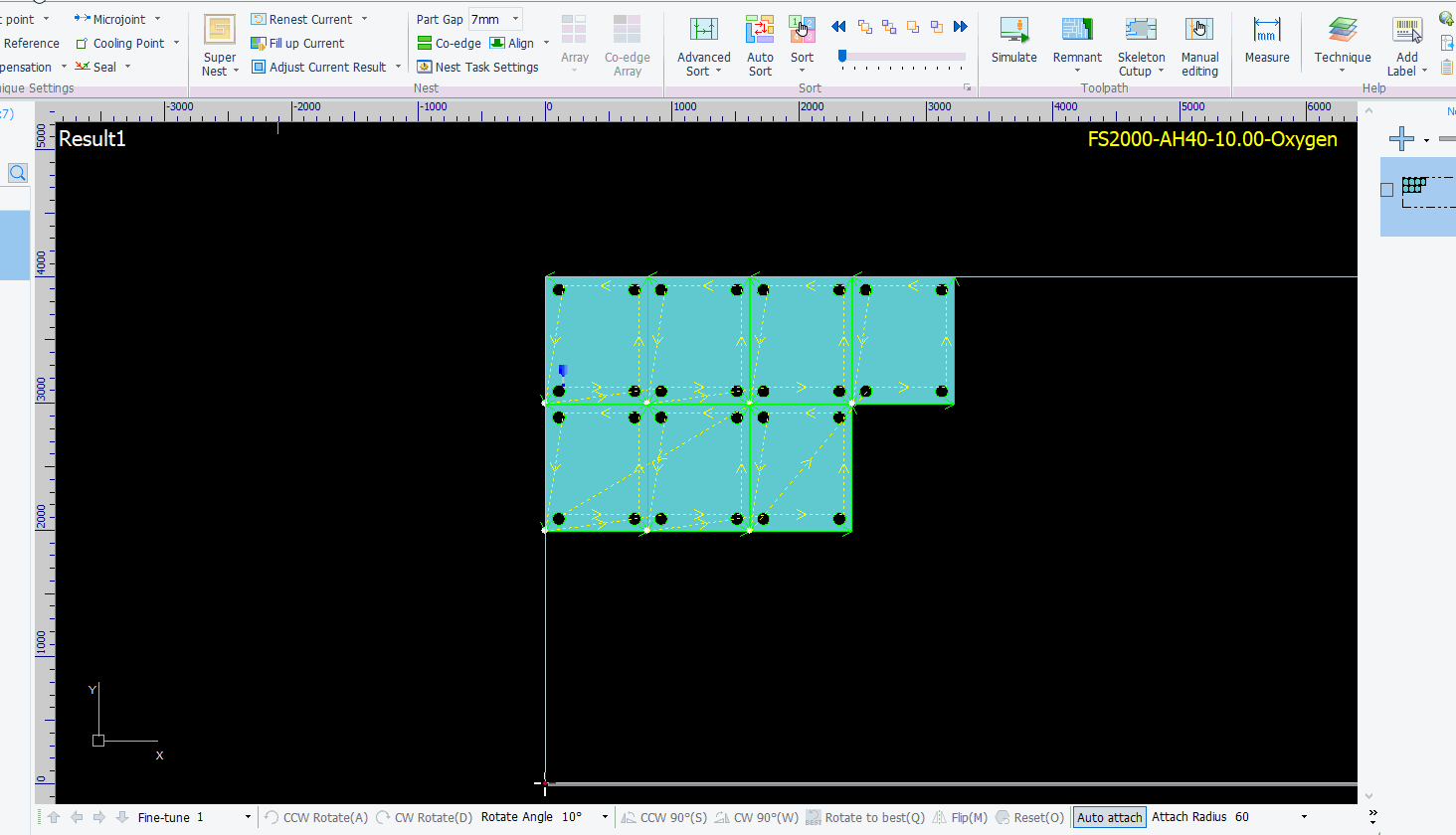Open the Seal menu
Screen dimensions: 1456x835
(x=103, y=67)
